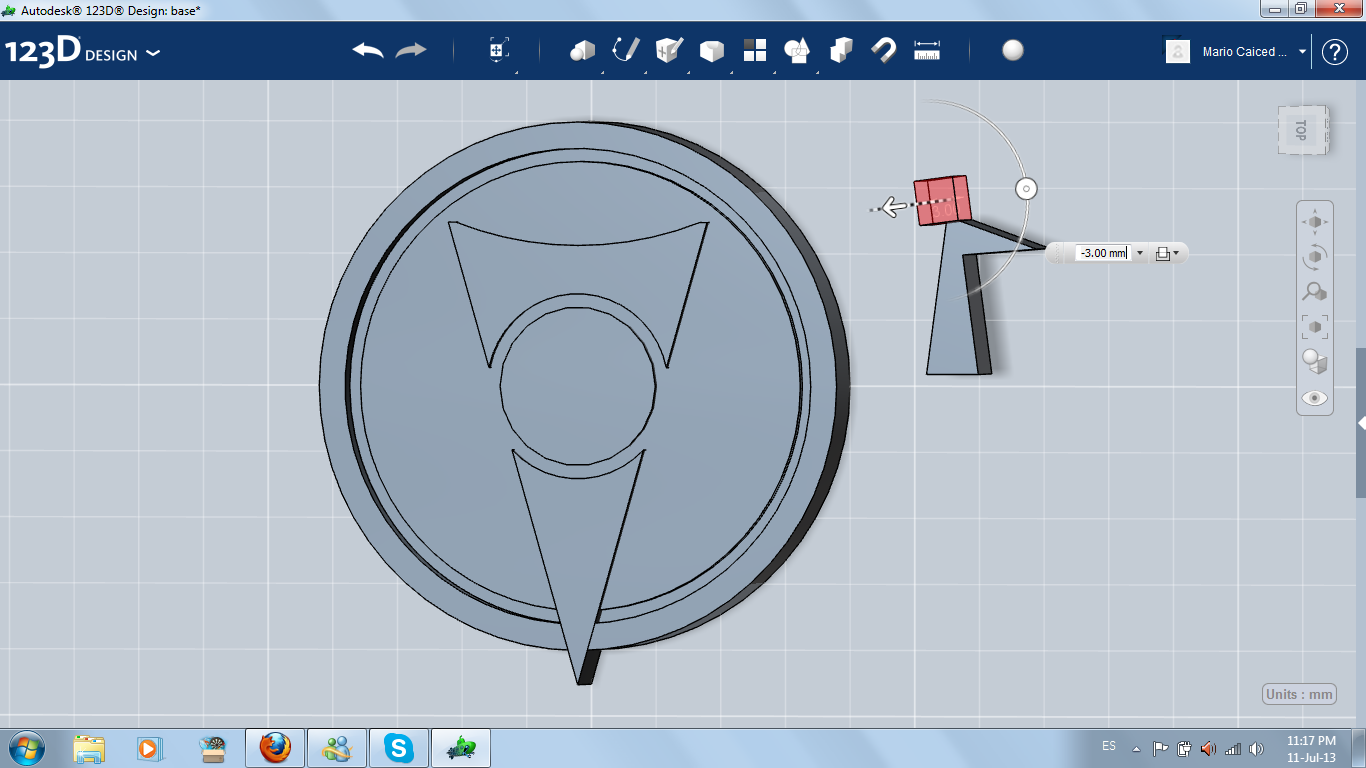Open the visual style shading options
The image size is (1366, 768).
[x=1314, y=362]
